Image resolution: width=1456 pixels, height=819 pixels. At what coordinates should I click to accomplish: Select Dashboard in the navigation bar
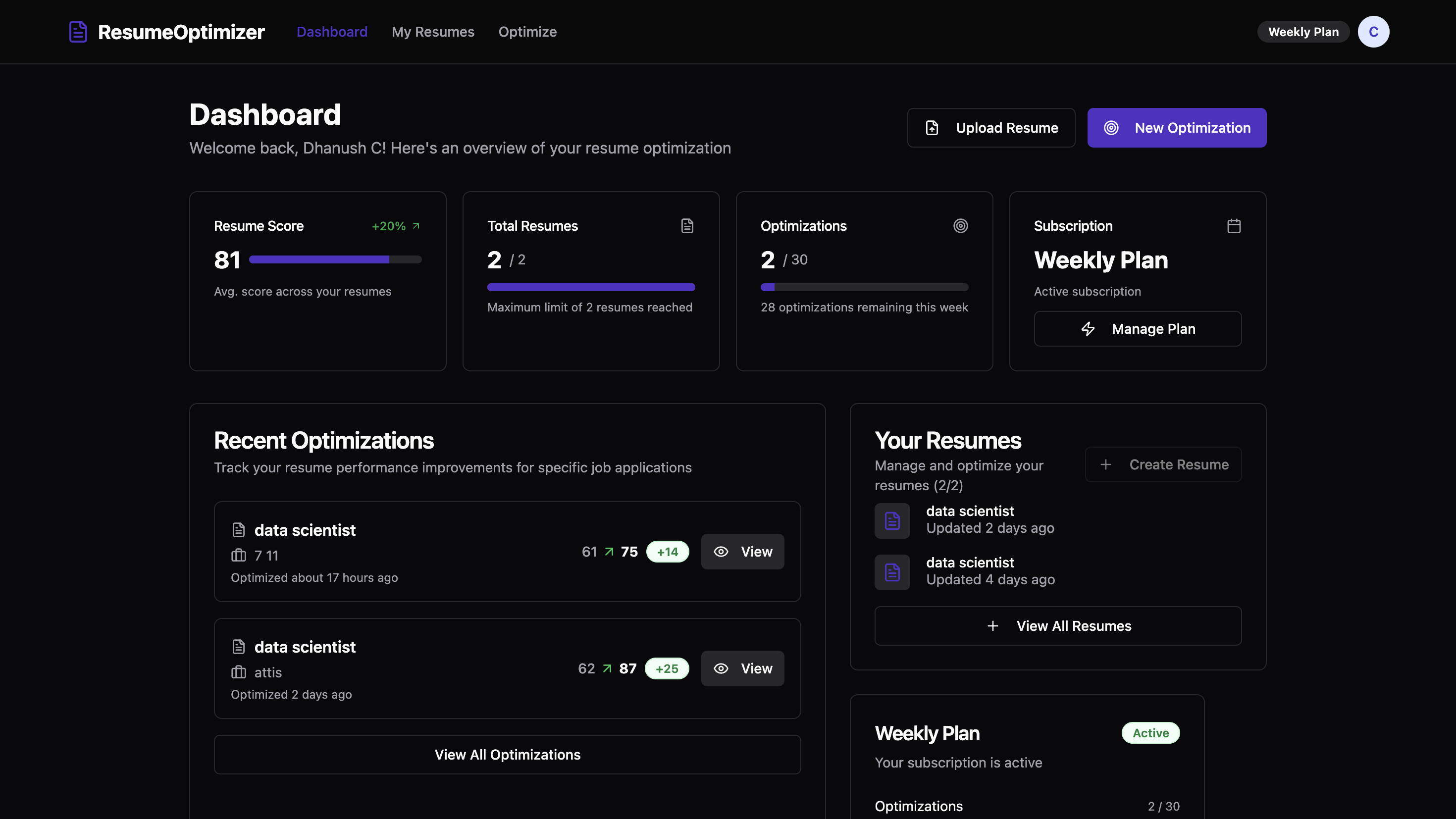pos(332,32)
